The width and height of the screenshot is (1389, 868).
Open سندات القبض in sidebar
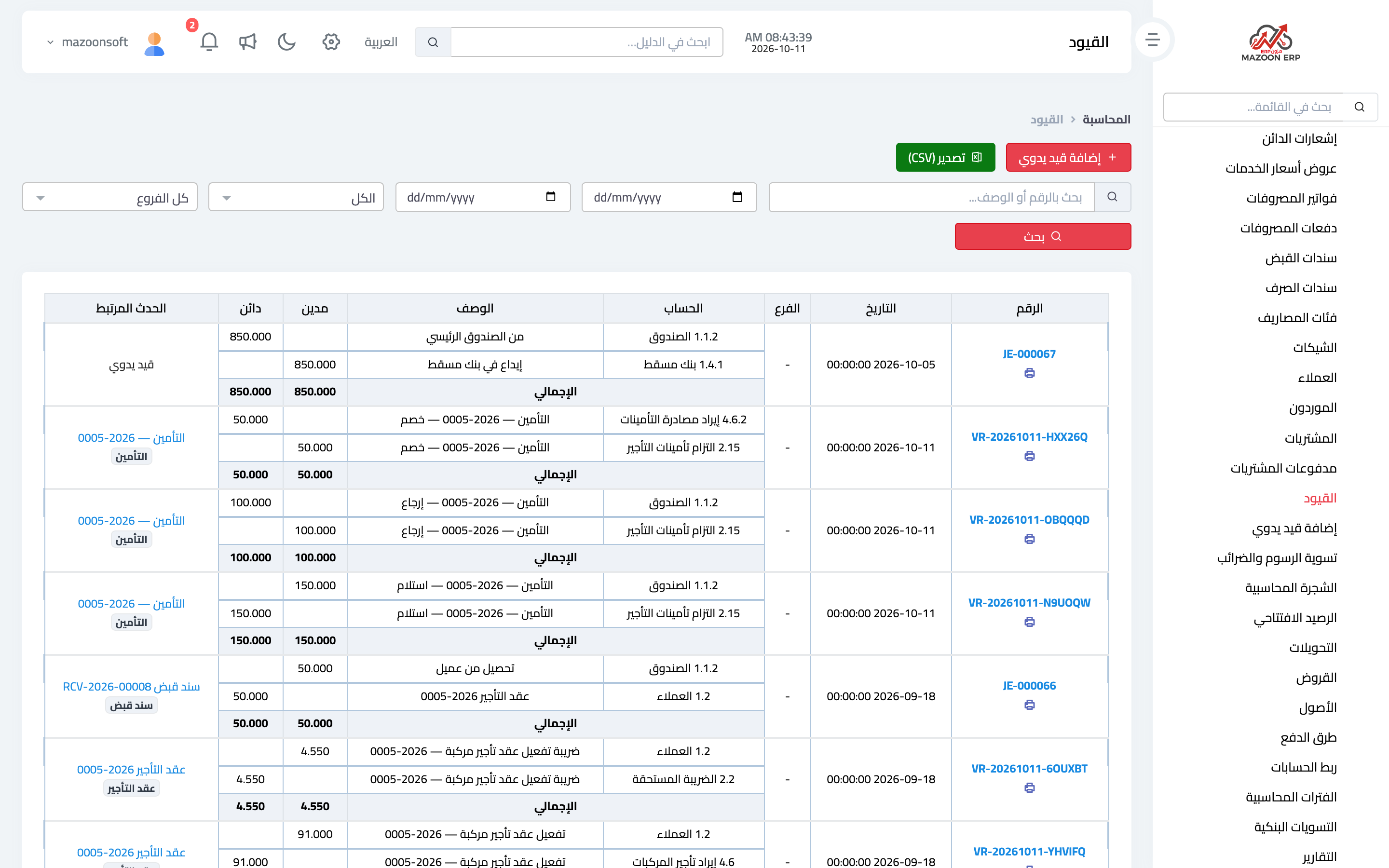(x=1301, y=258)
